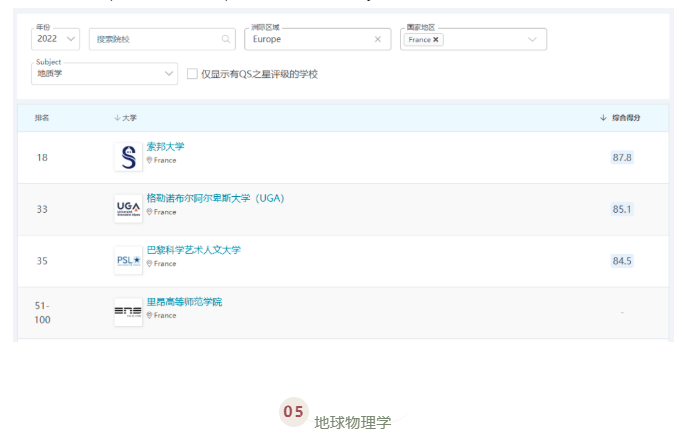The image size is (698, 439).
Task: Open the 里昂高等师范学院 link
Action: 184,302
